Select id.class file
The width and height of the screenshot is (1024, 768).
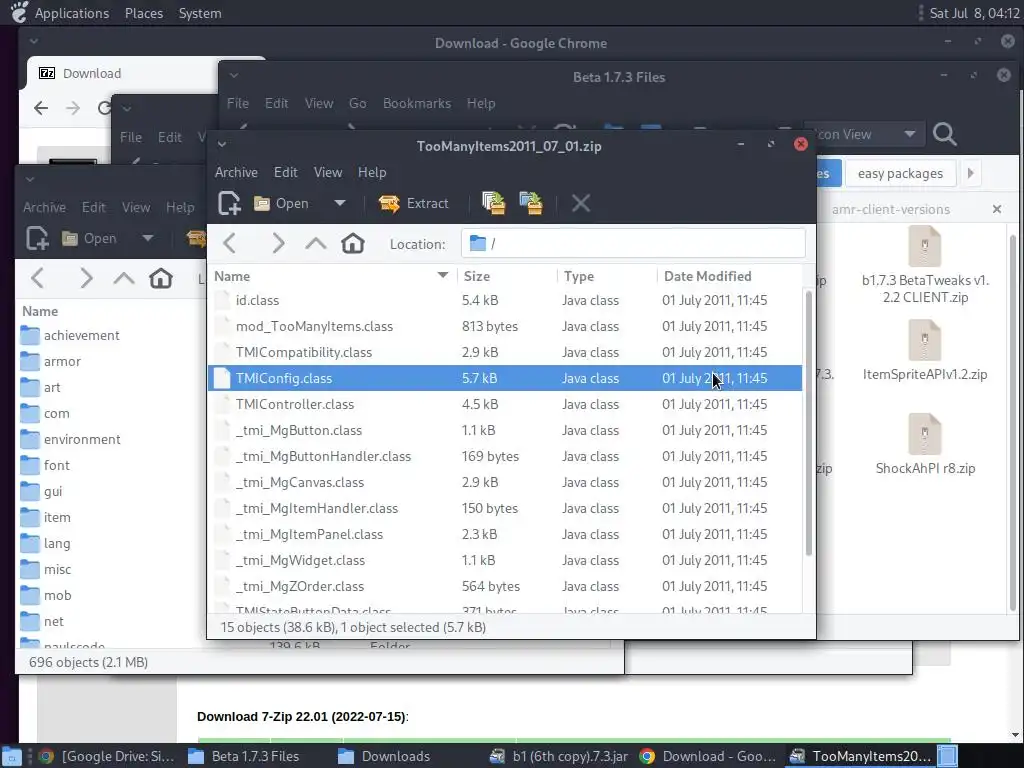point(505,300)
